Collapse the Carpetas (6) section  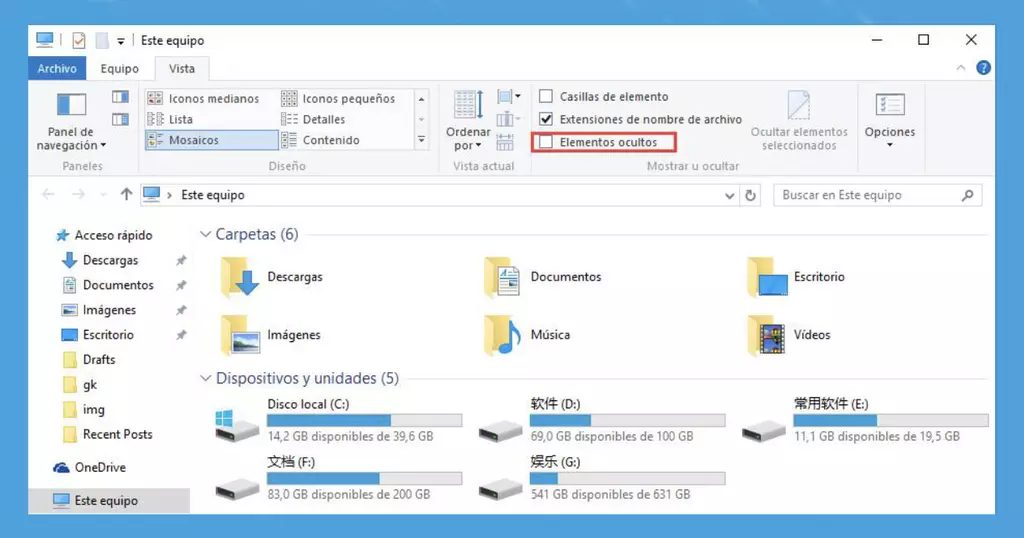tap(206, 235)
